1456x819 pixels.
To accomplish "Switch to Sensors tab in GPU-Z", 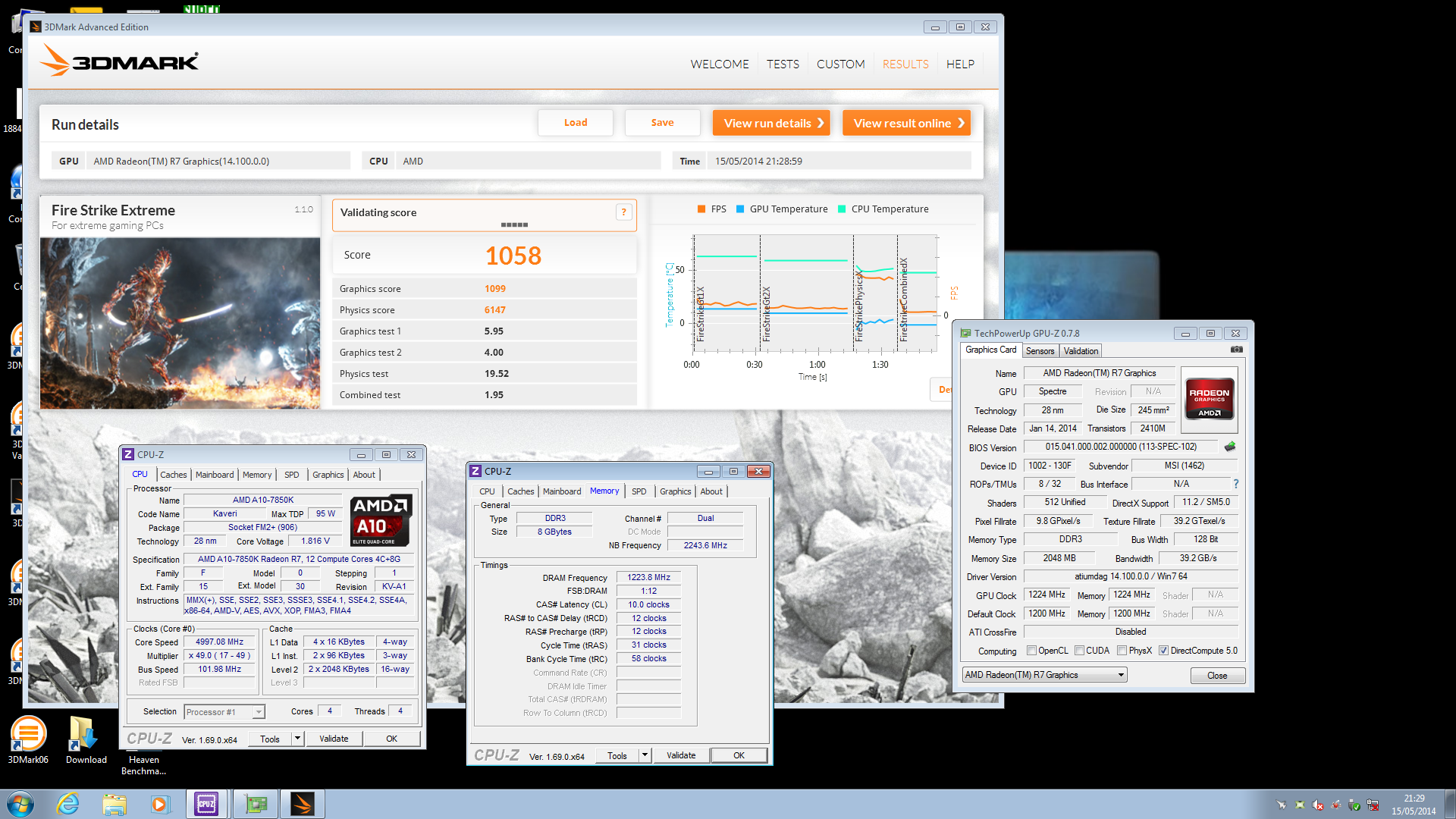I will [1040, 351].
